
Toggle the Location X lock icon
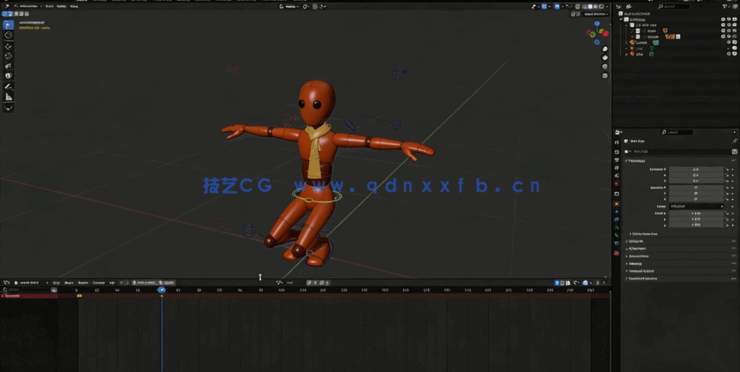tap(727, 169)
